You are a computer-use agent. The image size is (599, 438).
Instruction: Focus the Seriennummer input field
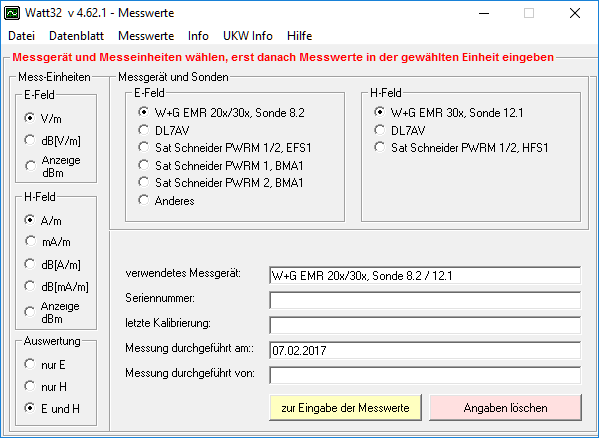[x=425, y=300]
